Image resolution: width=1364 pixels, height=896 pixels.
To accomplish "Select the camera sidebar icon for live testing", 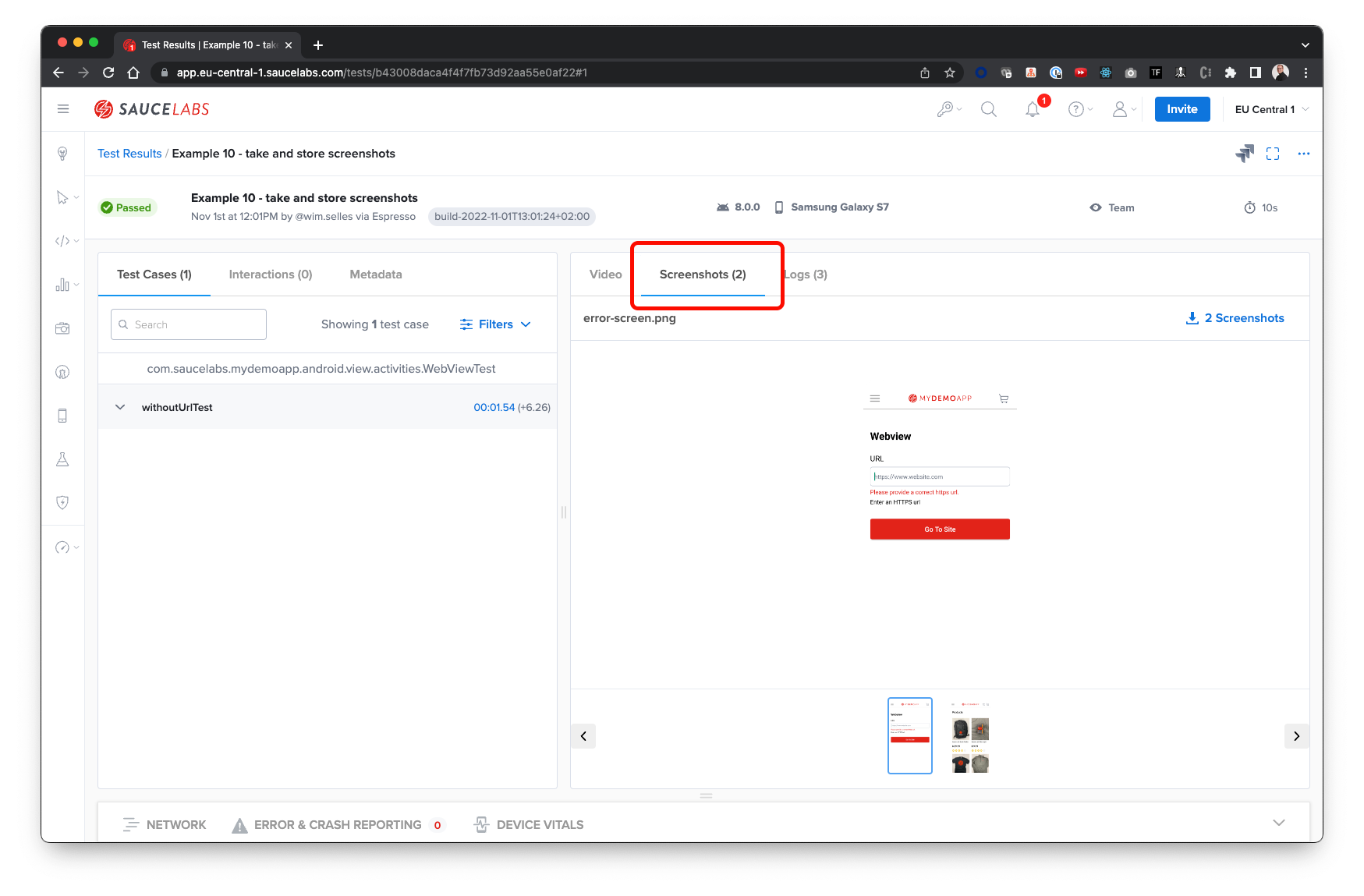I will tap(62, 328).
